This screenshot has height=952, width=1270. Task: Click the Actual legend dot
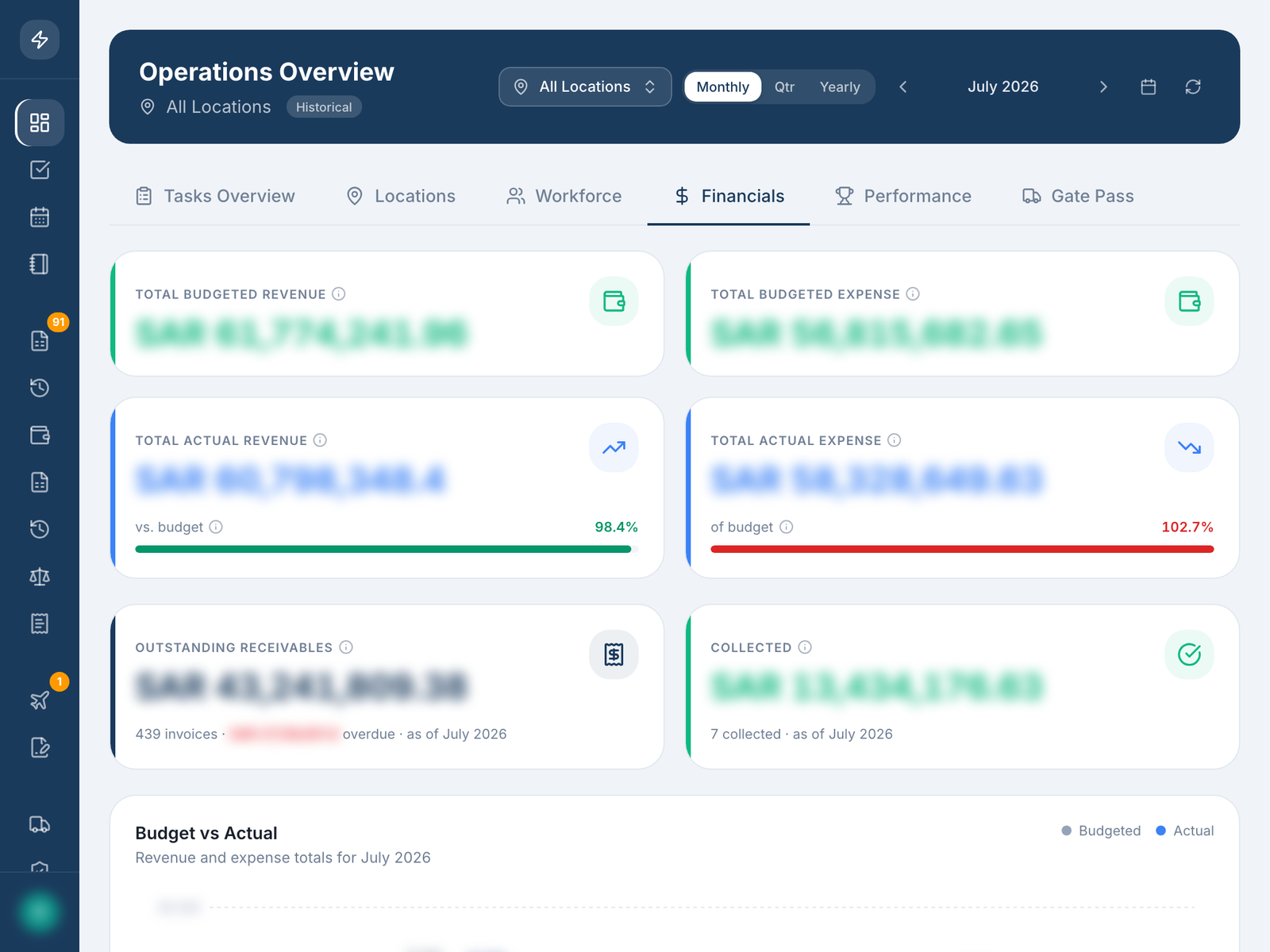pos(1160,831)
